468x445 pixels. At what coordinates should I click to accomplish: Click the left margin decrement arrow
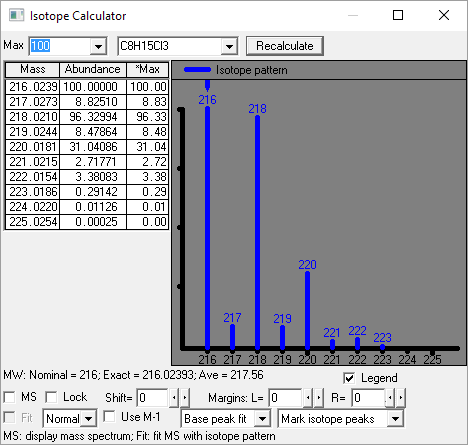click(308, 397)
